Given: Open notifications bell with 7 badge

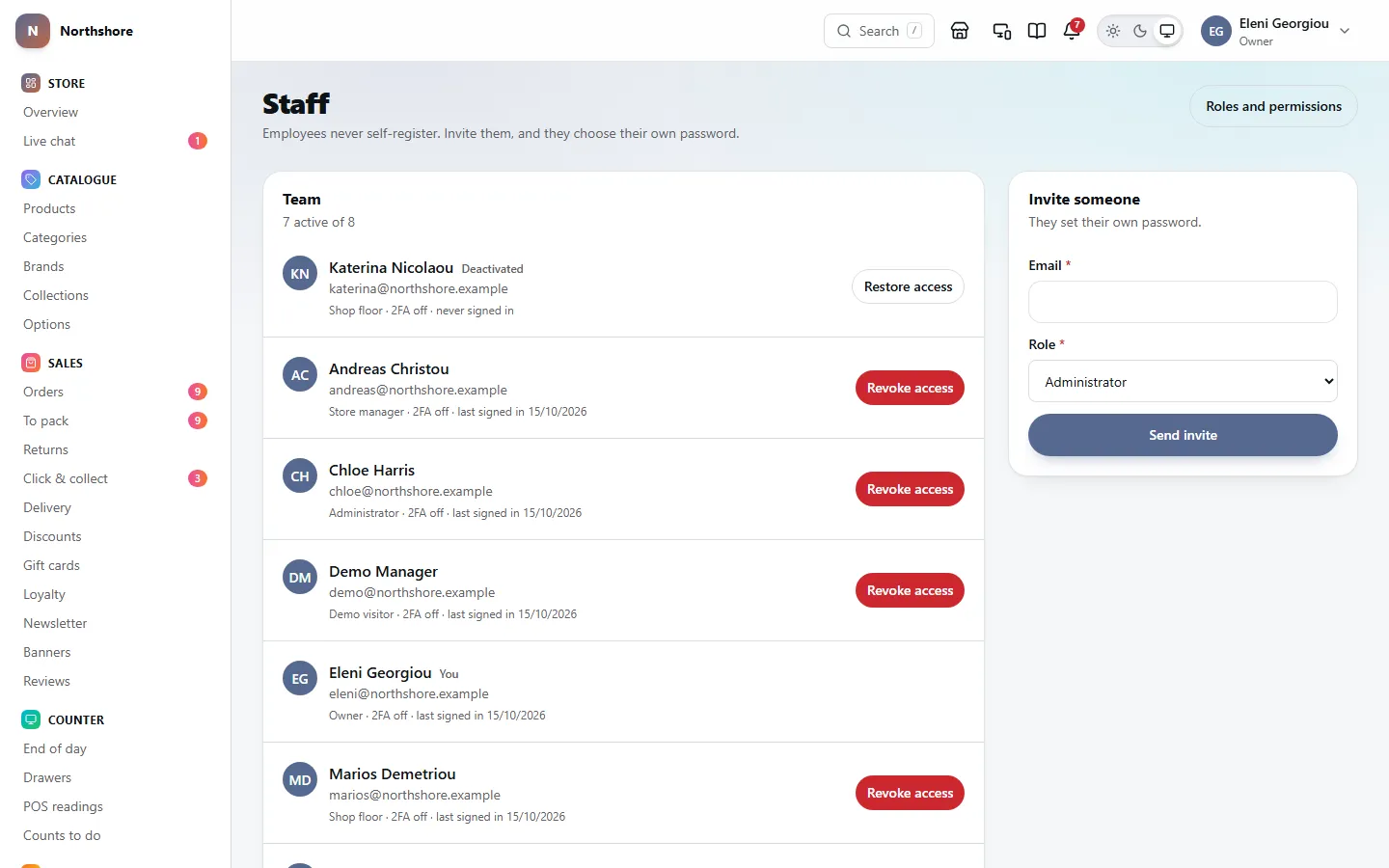Looking at the screenshot, I should pyautogui.click(x=1072, y=31).
